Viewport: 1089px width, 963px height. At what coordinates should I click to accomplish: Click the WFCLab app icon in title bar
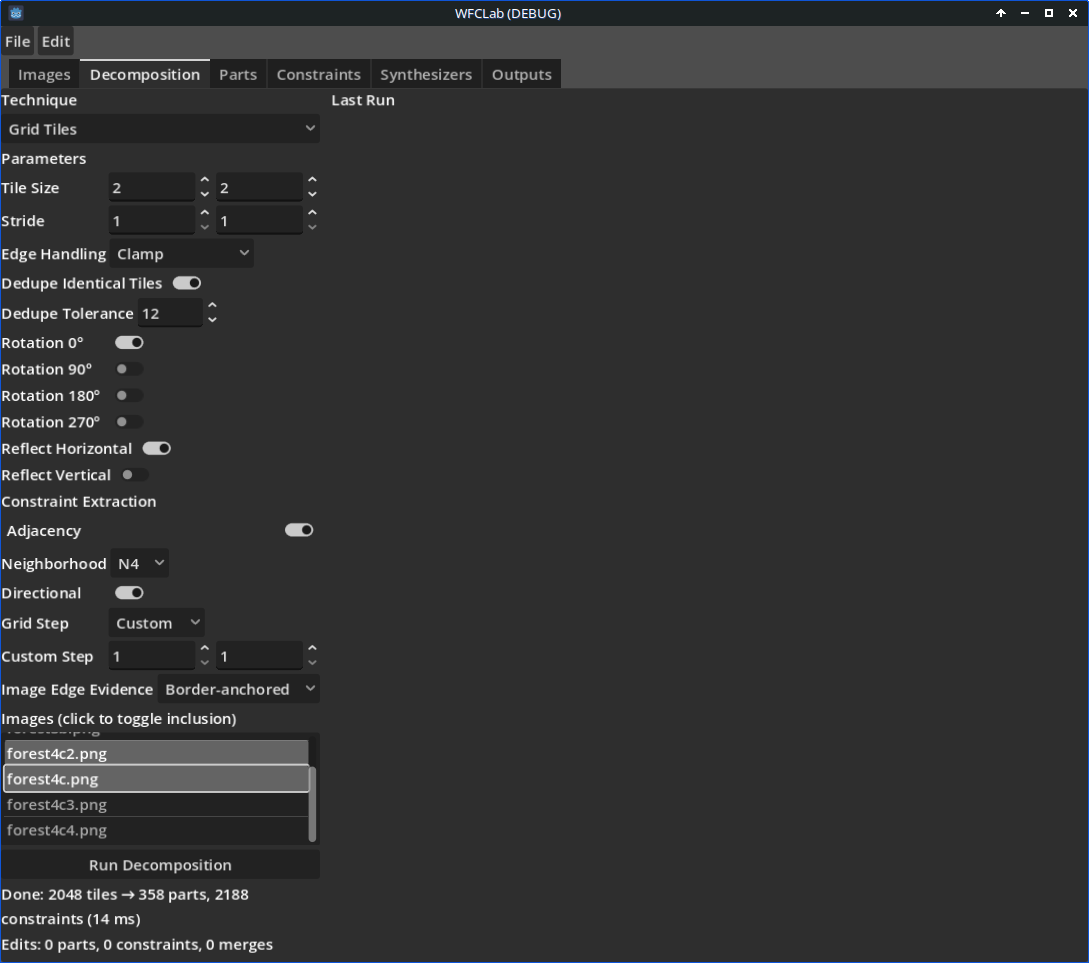(16, 13)
